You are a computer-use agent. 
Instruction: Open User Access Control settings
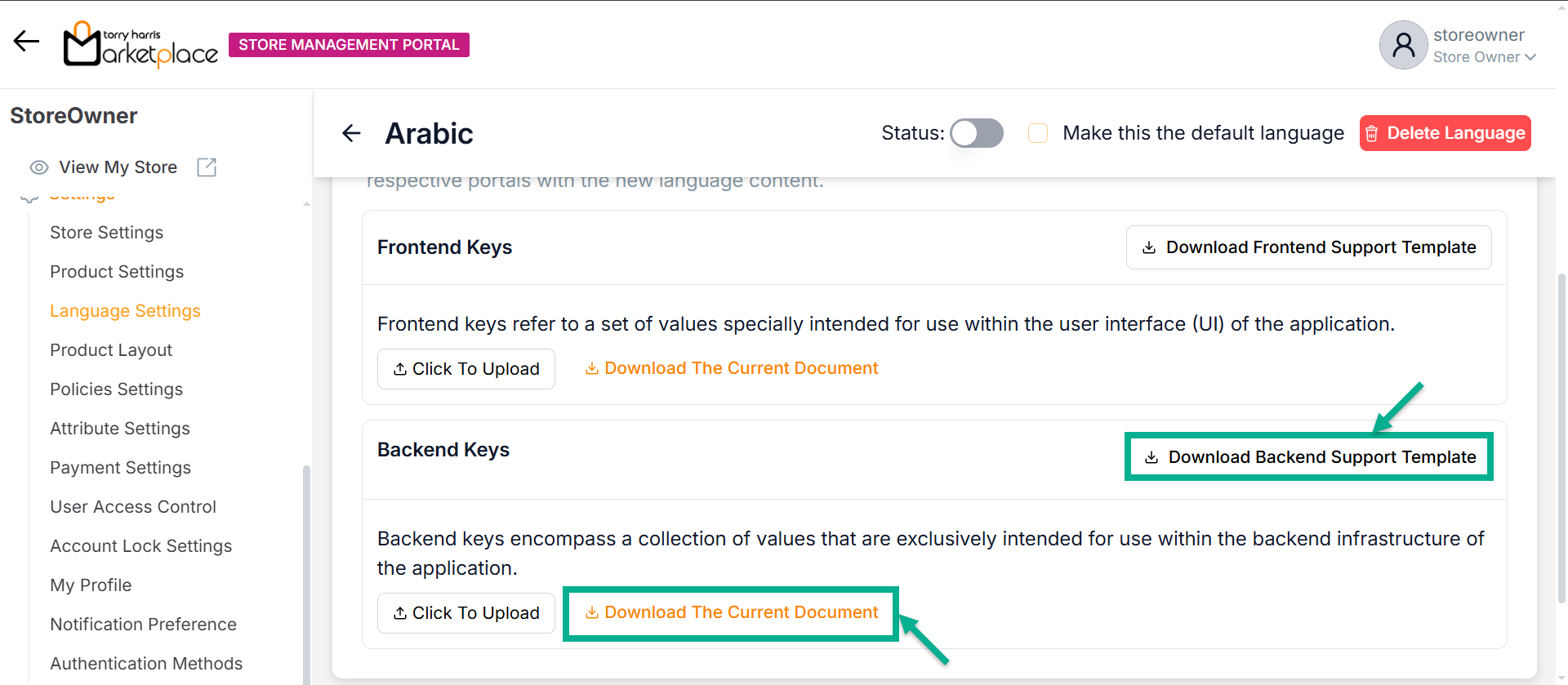(133, 507)
